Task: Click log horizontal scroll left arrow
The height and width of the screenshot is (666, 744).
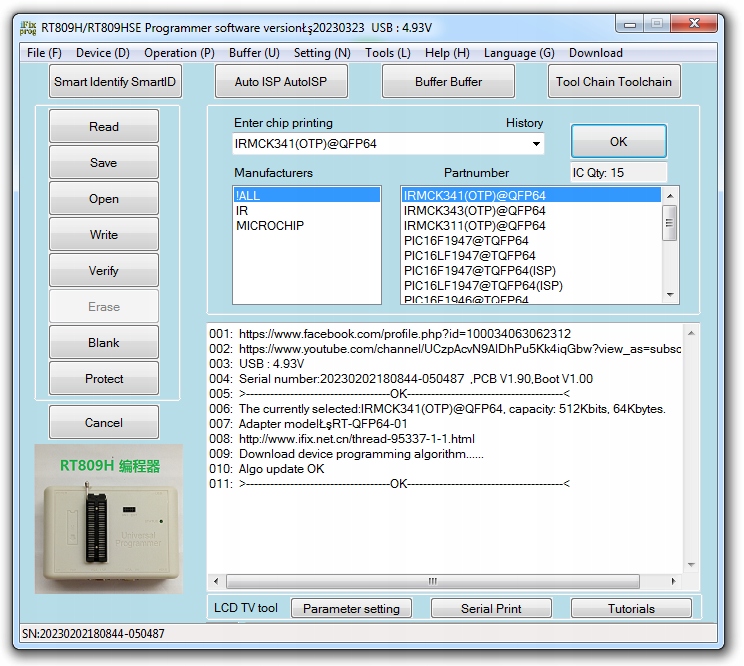Action: click(216, 581)
